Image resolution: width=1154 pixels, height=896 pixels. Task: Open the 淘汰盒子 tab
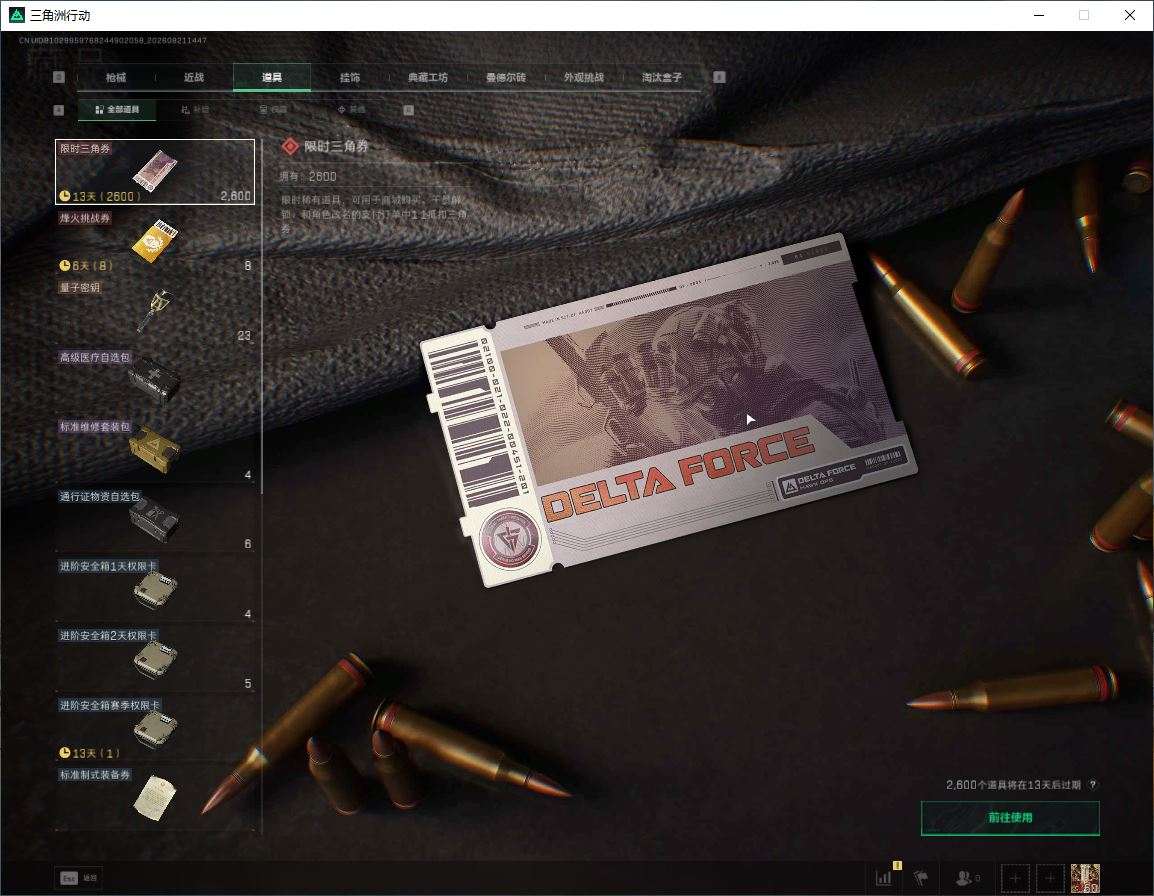tap(662, 77)
